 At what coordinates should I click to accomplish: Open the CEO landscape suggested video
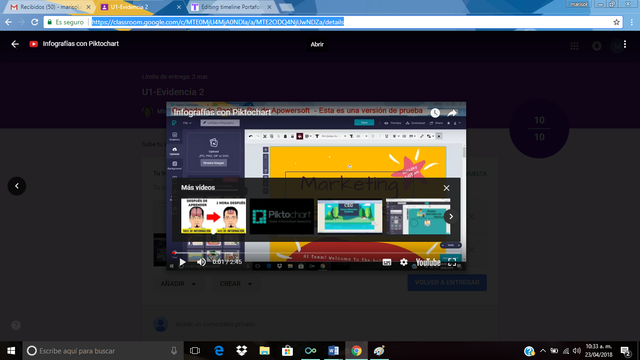pyautogui.click(x=350, y=216)
